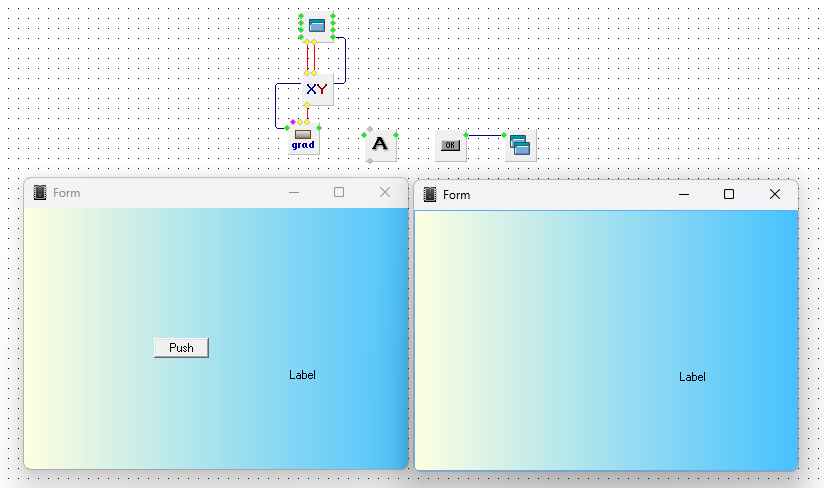824x488 pixels.
Task: Click the Label text in right form
Action: pyautogui.click(x=692, y=377)
